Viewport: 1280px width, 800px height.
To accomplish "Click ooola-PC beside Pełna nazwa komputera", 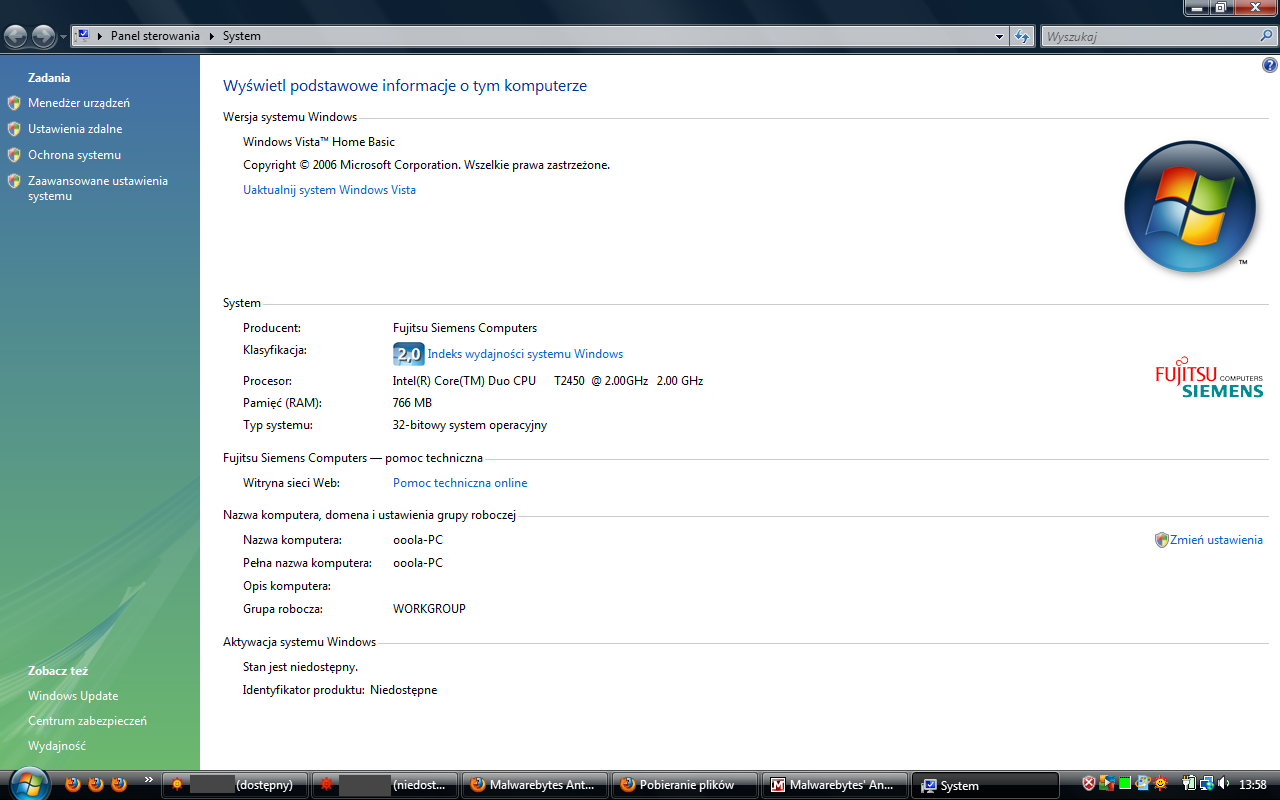I will pyautogui.click(x=418, y=563).
